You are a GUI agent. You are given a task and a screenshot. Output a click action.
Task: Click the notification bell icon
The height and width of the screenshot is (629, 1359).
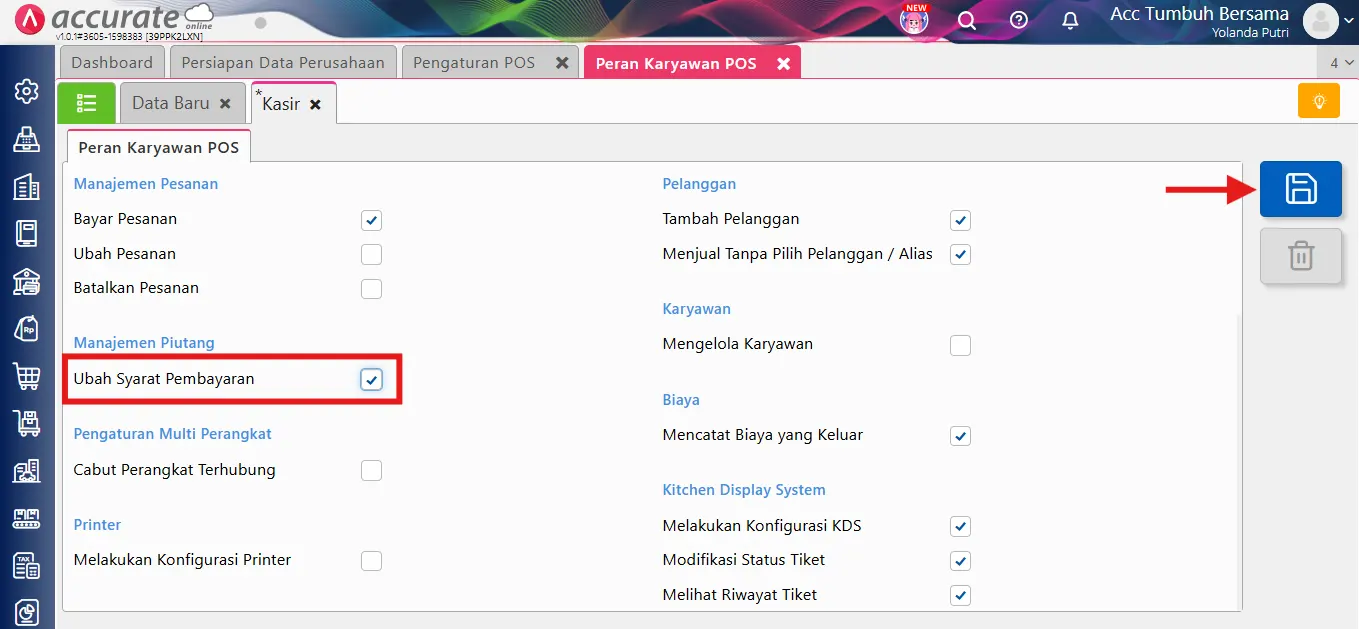click(1068, 19)
